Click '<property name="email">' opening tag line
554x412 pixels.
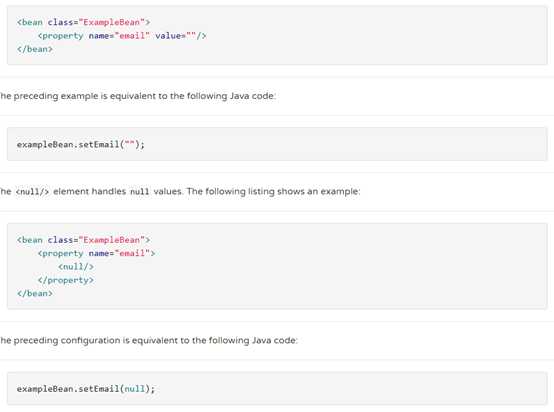(96, 253)
